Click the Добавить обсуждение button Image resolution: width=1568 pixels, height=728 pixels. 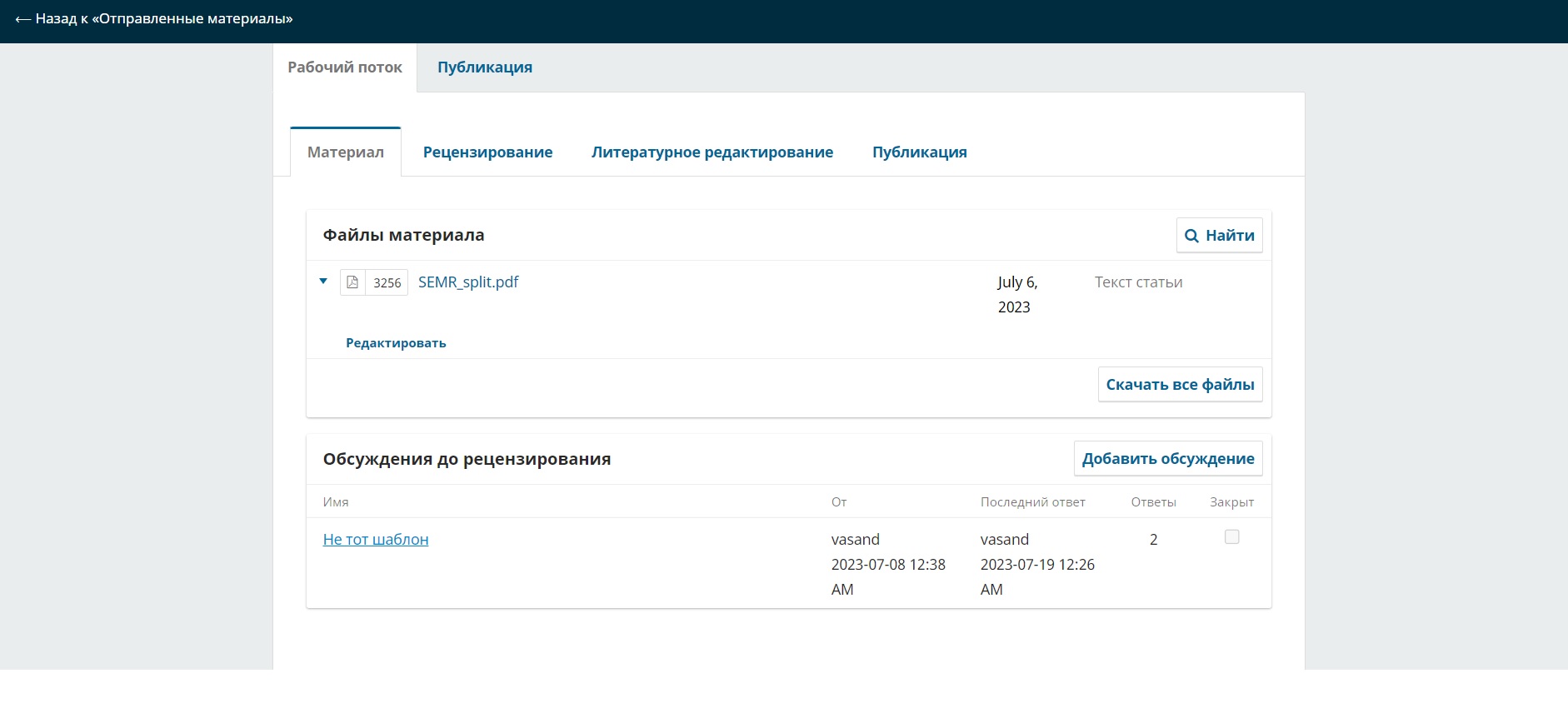[1167, 459]
